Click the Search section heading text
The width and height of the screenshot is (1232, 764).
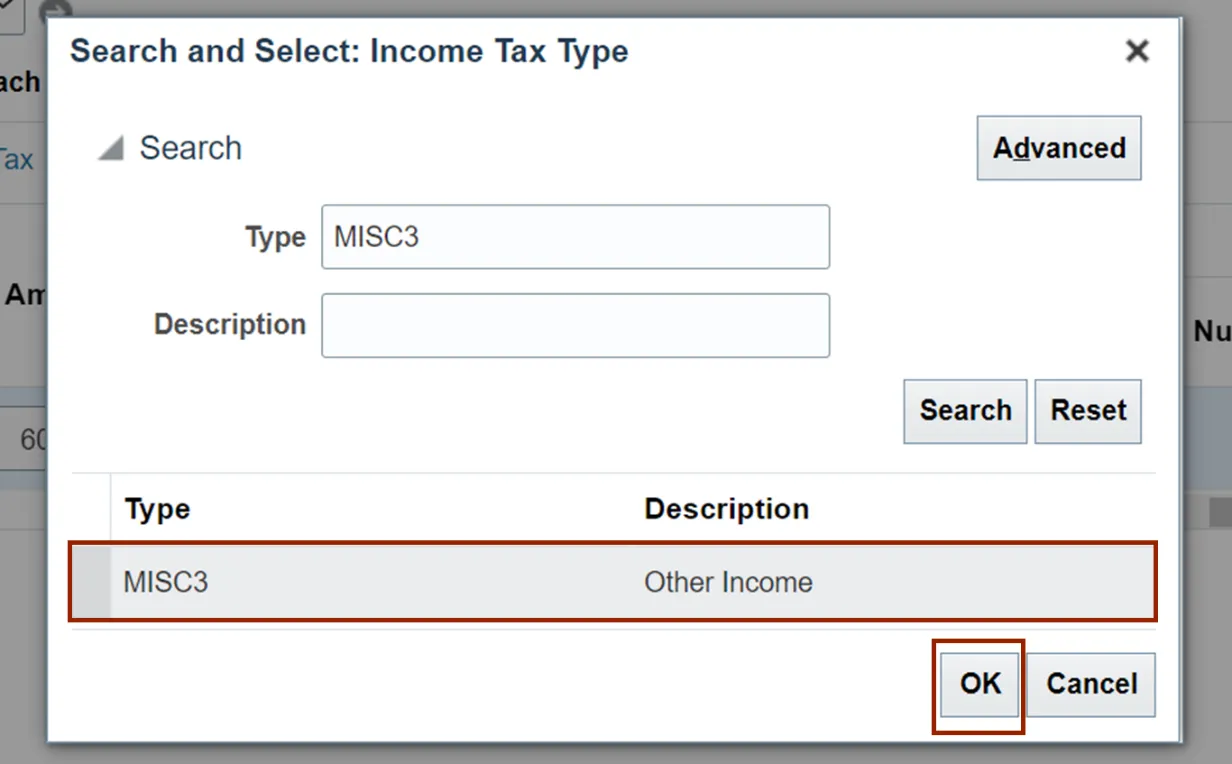190,148
